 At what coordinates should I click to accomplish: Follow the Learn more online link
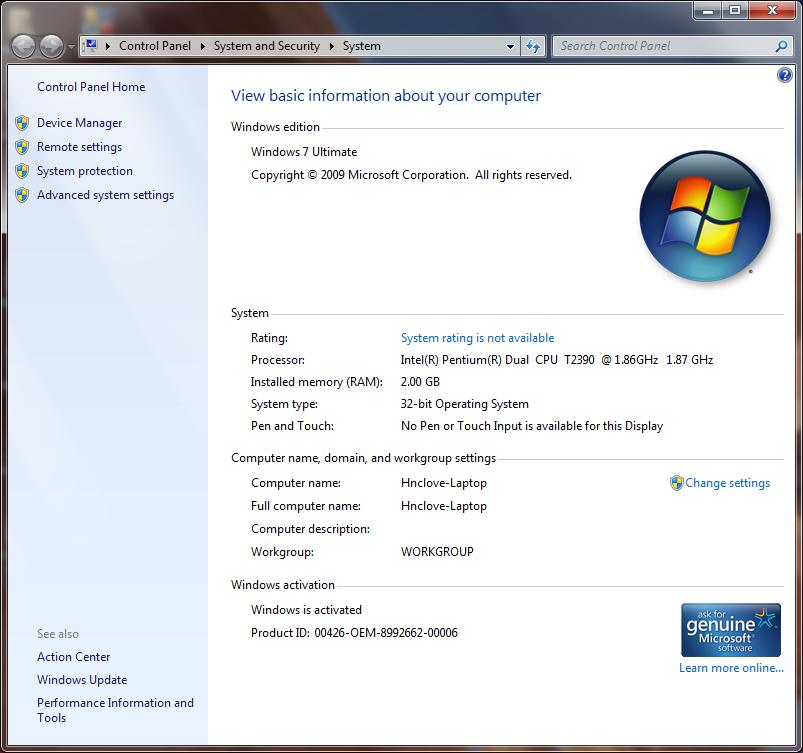731,668
